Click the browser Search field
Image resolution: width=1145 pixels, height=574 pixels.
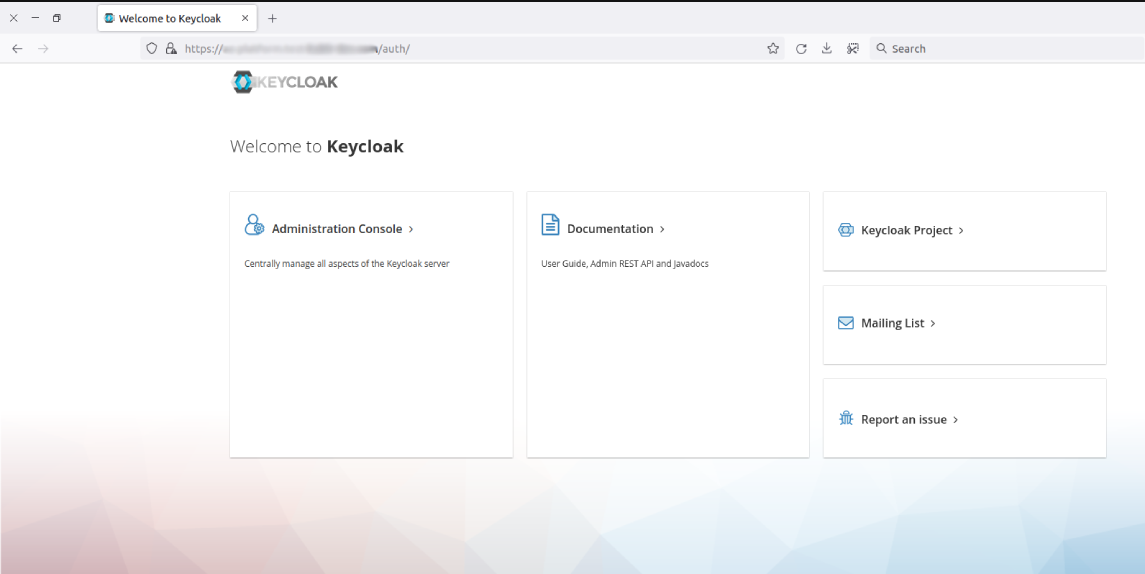tap(1008, 49)
